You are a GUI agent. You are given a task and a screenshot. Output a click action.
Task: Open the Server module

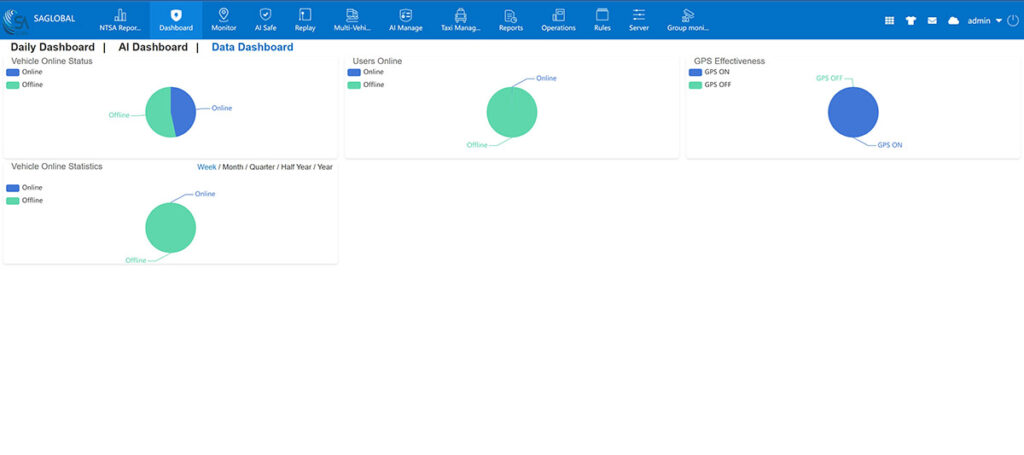pos(639,20)
